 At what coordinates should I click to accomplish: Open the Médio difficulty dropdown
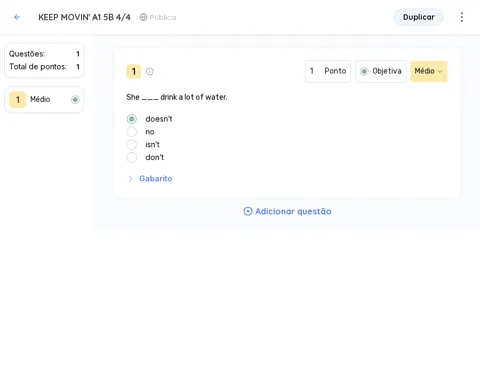[429, 71]
